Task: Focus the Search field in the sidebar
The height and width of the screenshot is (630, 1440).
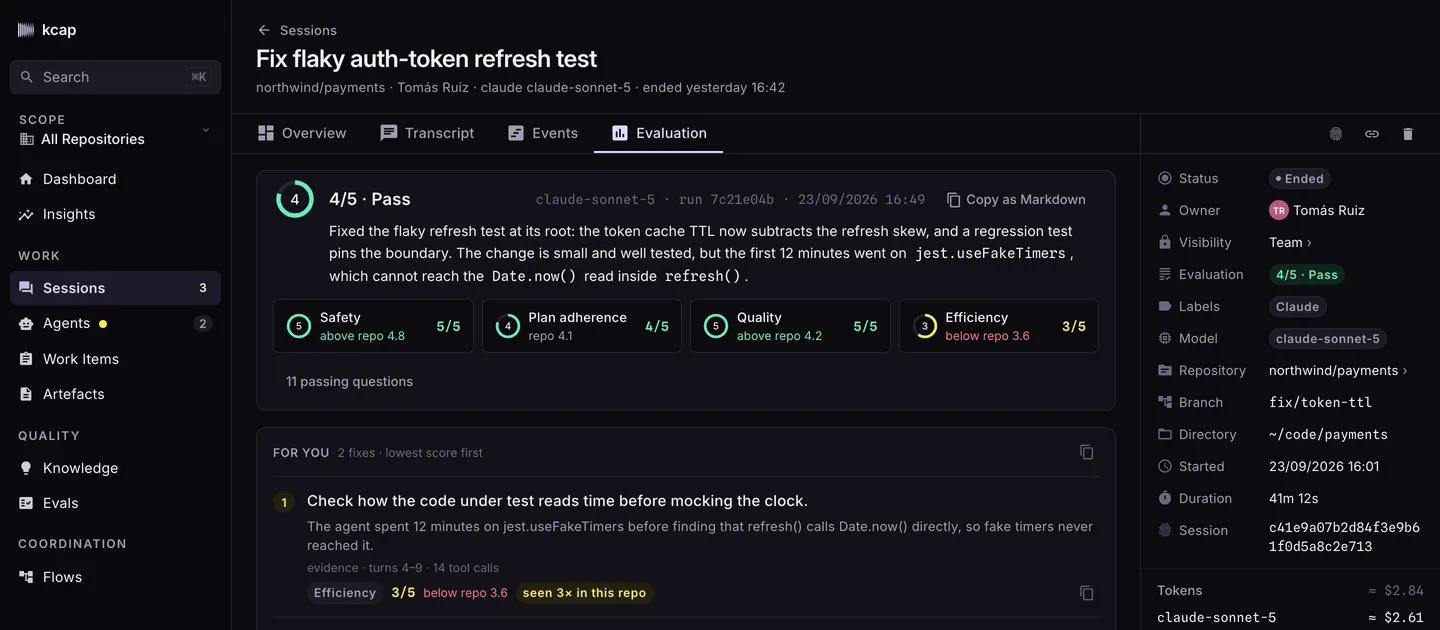Action: pos(115,77)
